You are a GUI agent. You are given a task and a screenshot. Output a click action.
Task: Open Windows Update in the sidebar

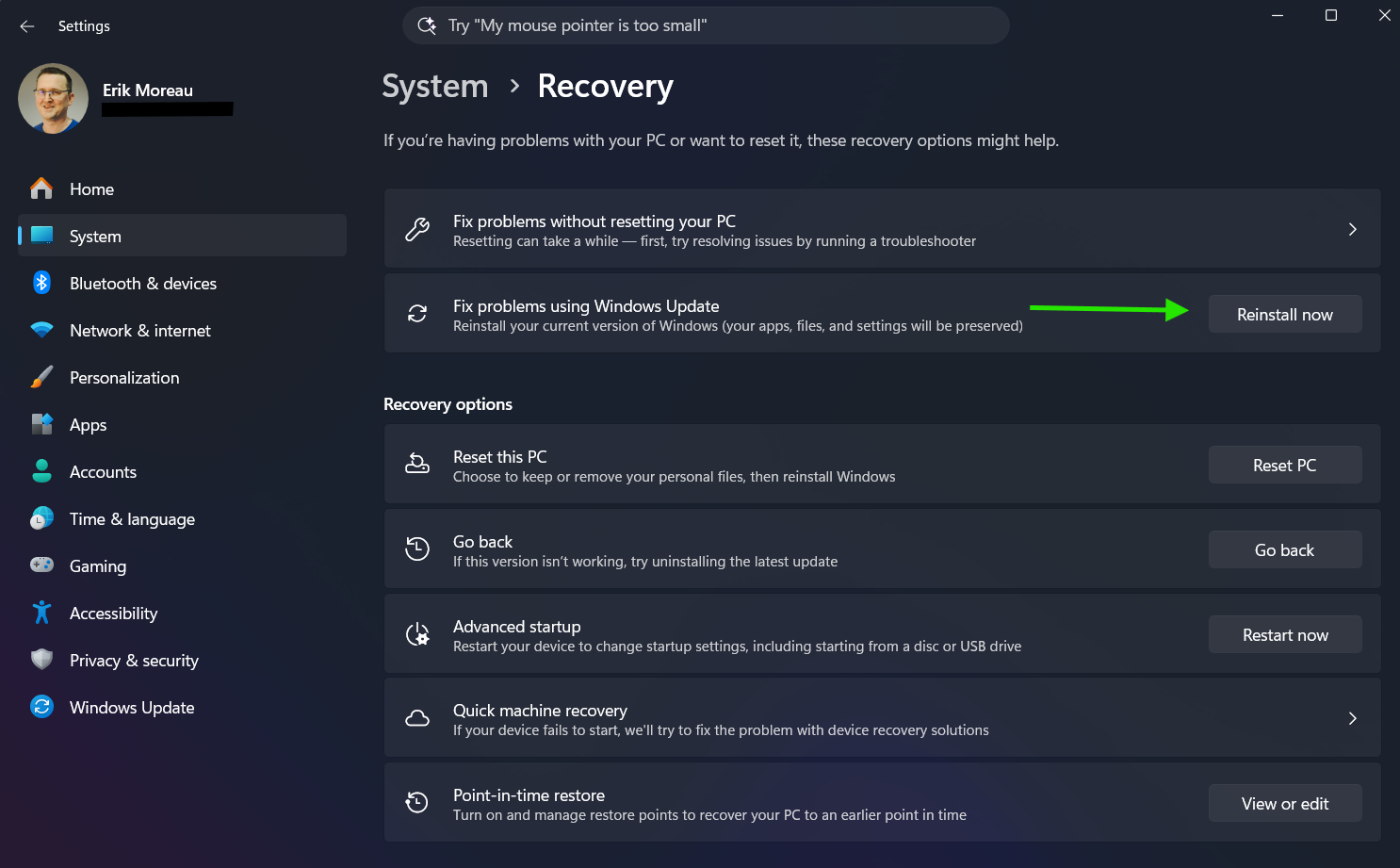[x=183, y=707]
